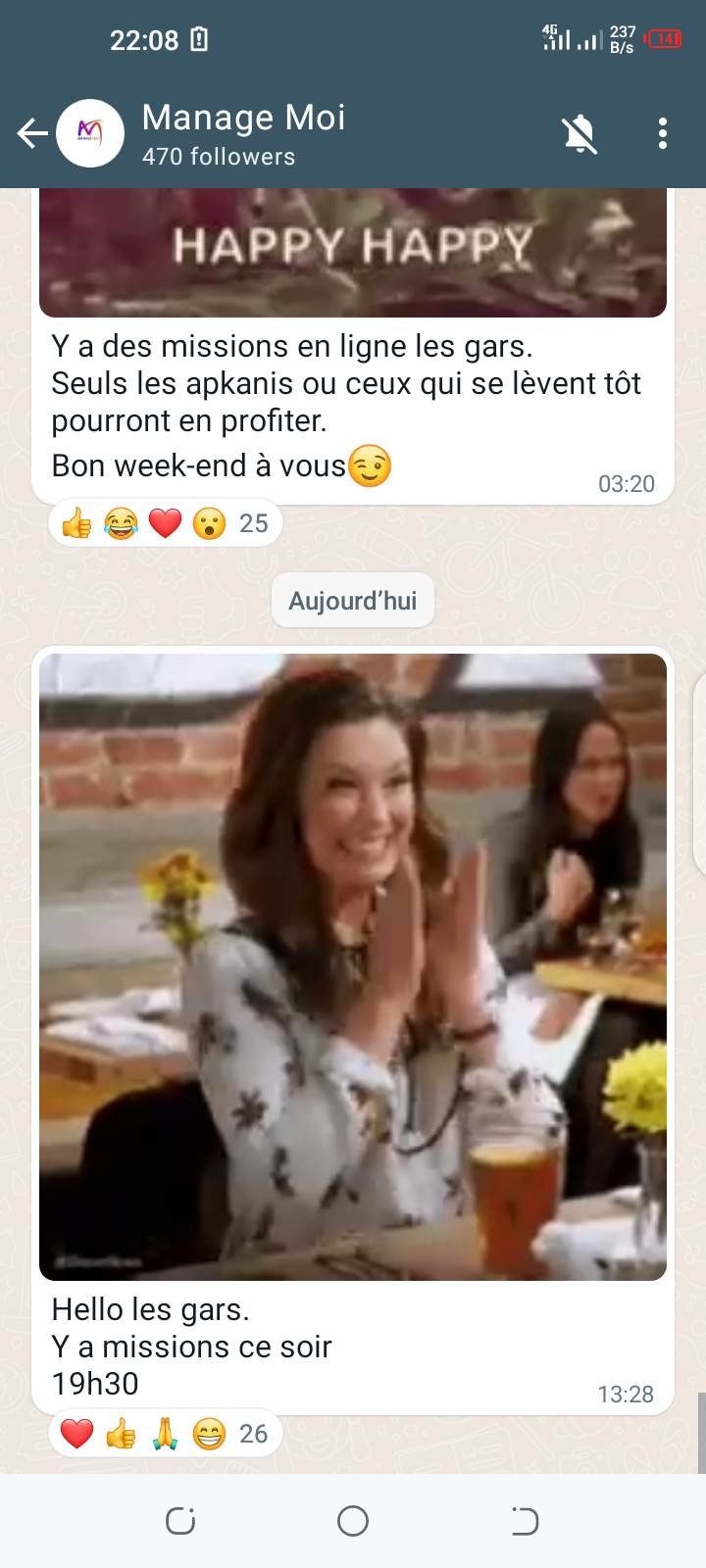
Task: Open the Manage Moi channel profile picture
Action: coord(90,133)
